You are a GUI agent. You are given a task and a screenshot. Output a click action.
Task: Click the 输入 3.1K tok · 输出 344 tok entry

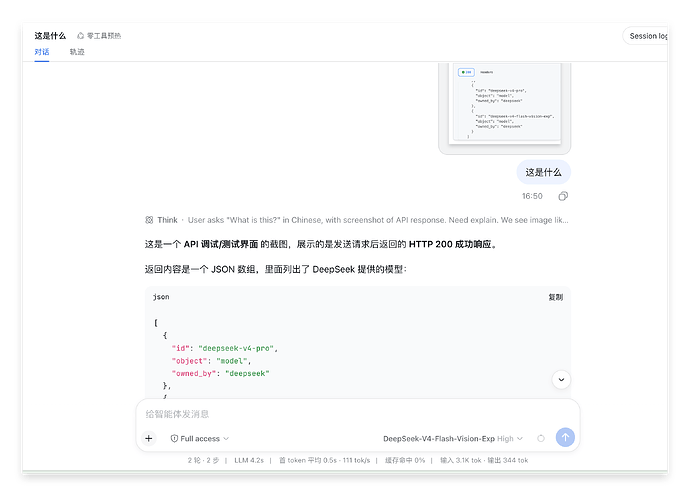(484, 460)
